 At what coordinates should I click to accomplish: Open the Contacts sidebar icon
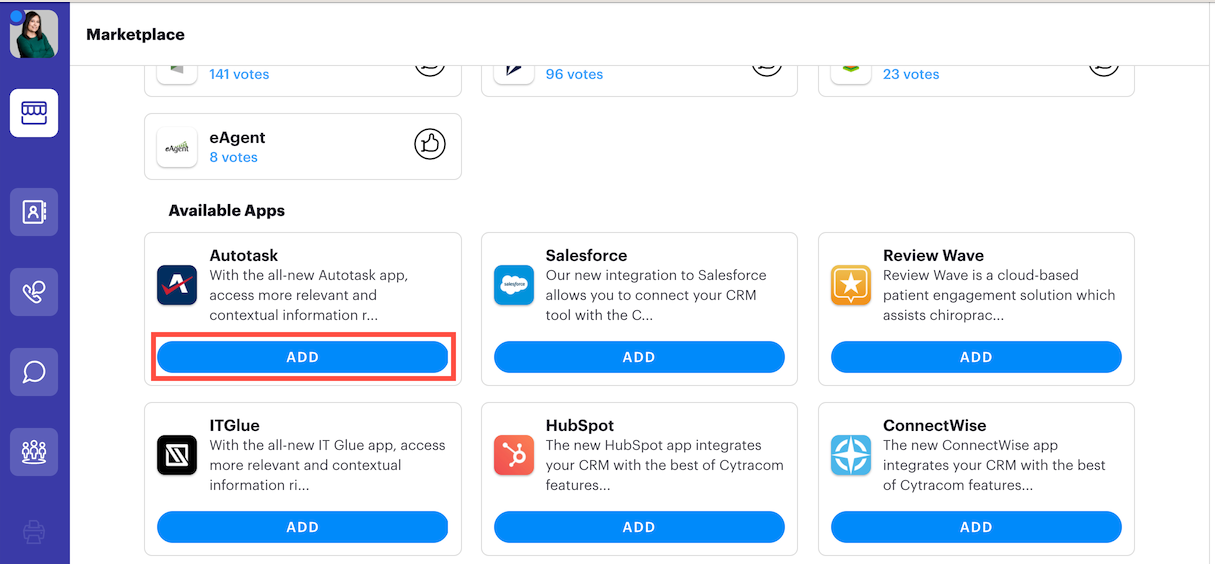coord(34,212)
